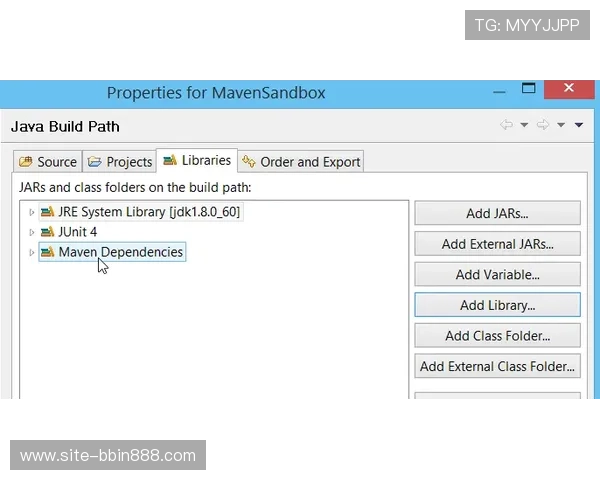Click the Source tab folder icon
The image size is (600, 480).
click(25, 162)
